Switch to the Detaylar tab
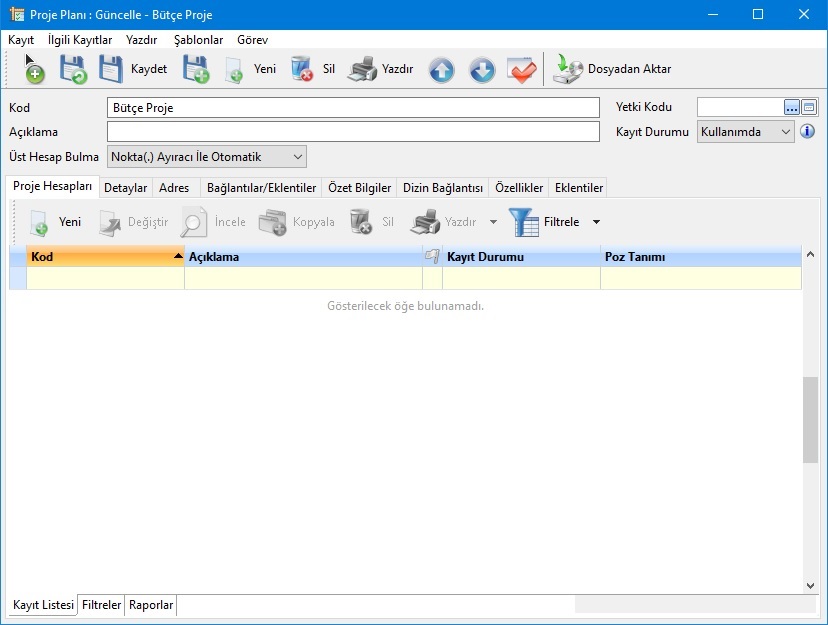The width and height of the screenshot is (828, 625). point(126,188)
